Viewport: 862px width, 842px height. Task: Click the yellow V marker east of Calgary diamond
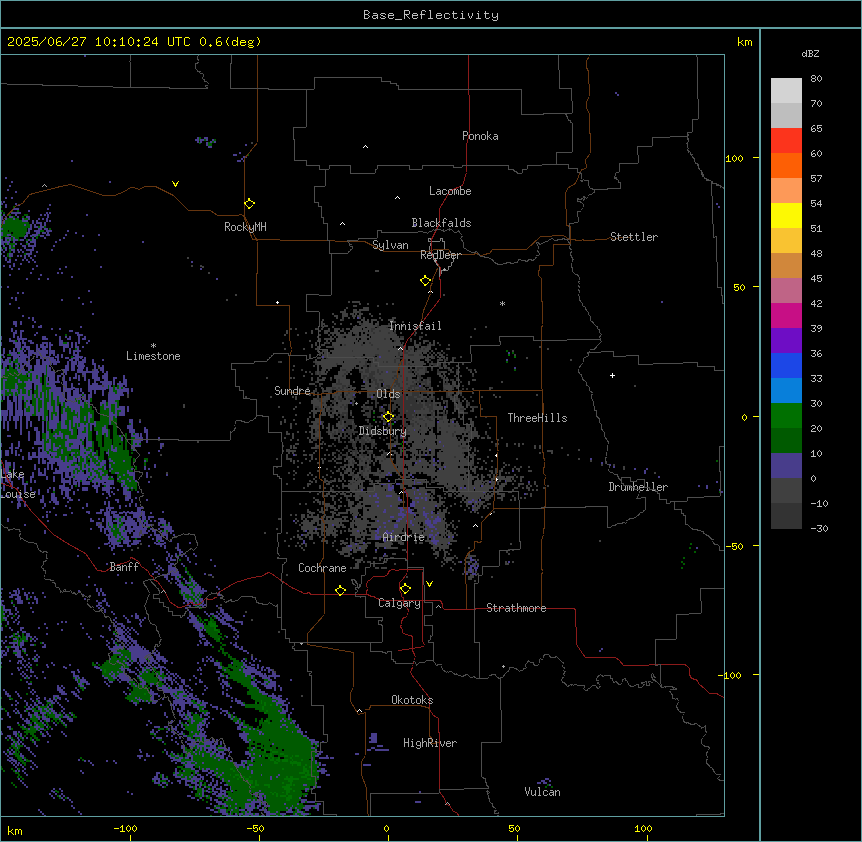coord(430,584)
